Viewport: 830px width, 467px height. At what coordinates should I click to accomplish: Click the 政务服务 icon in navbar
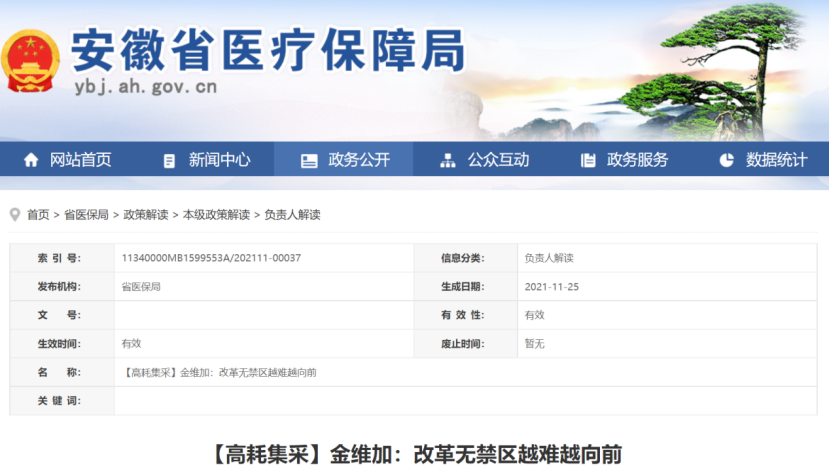click(x=588, y=160)
